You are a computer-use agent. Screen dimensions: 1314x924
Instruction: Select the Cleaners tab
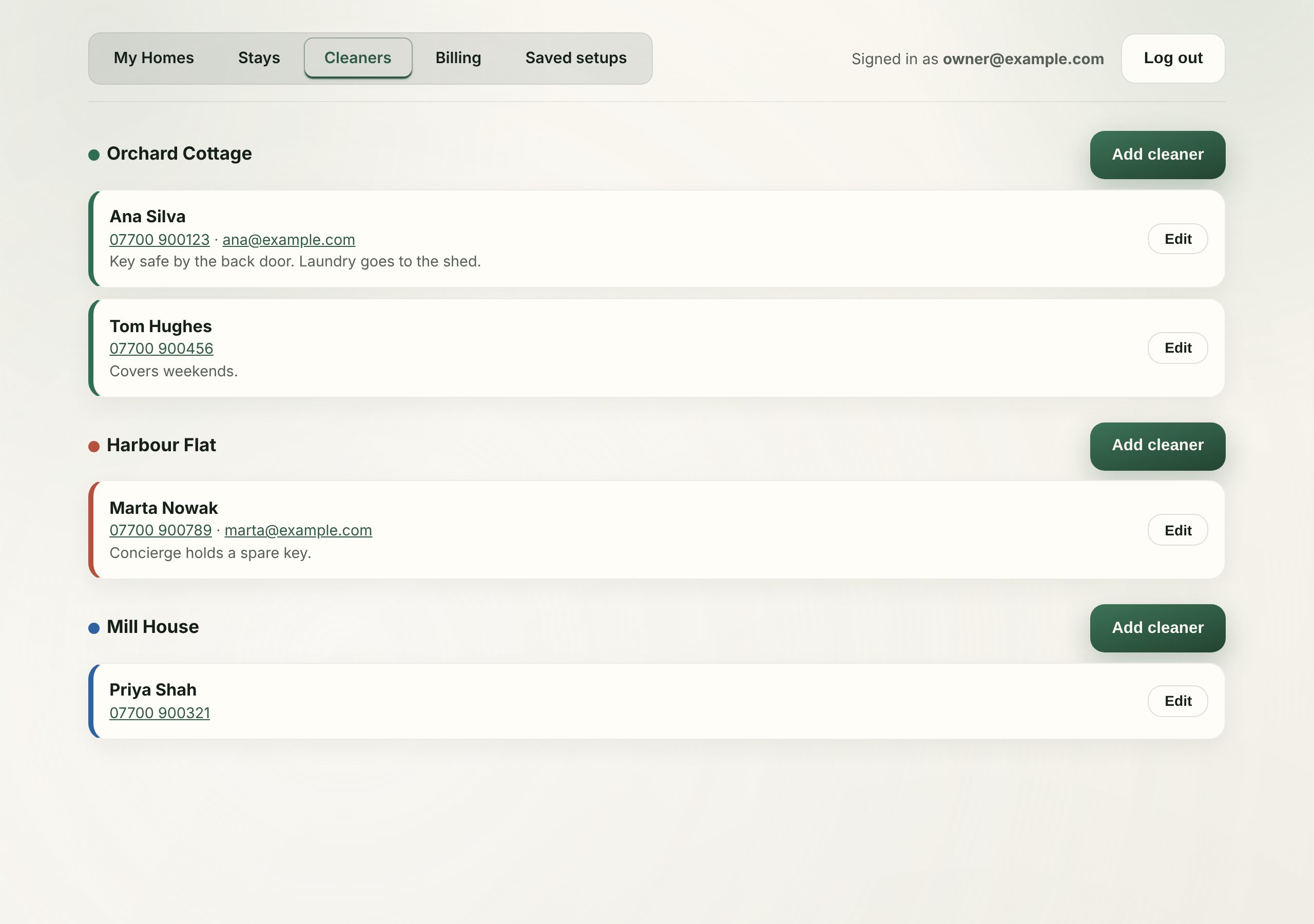(358, 58)
